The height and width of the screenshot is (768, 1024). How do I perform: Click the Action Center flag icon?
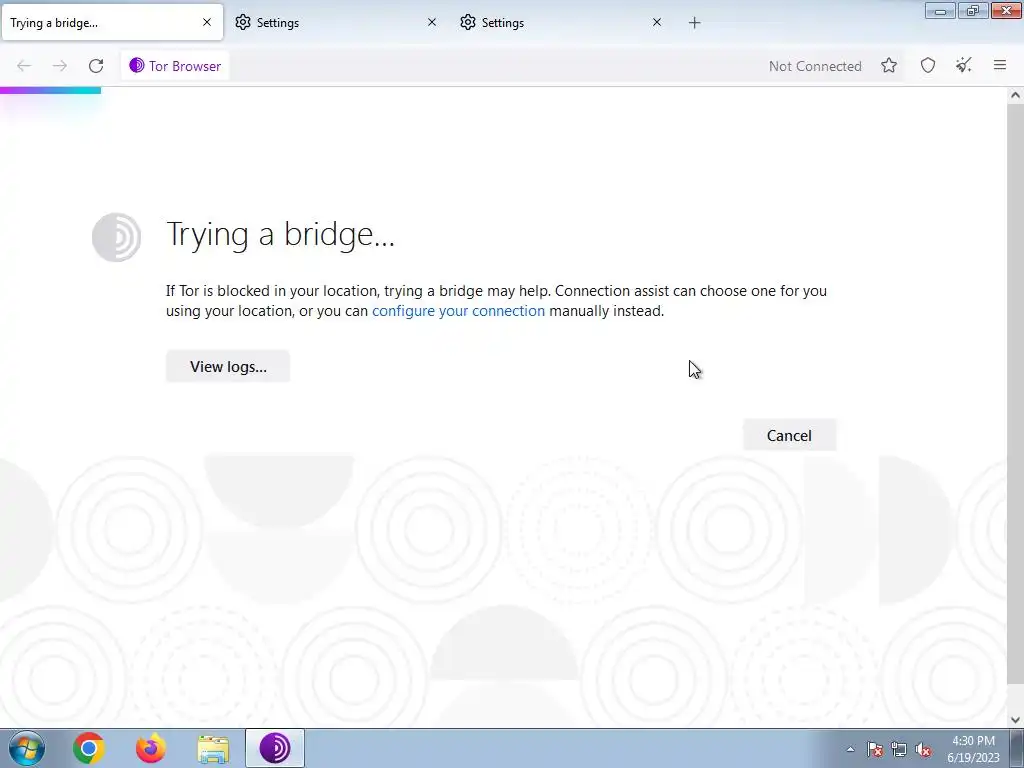coord(875,749)
